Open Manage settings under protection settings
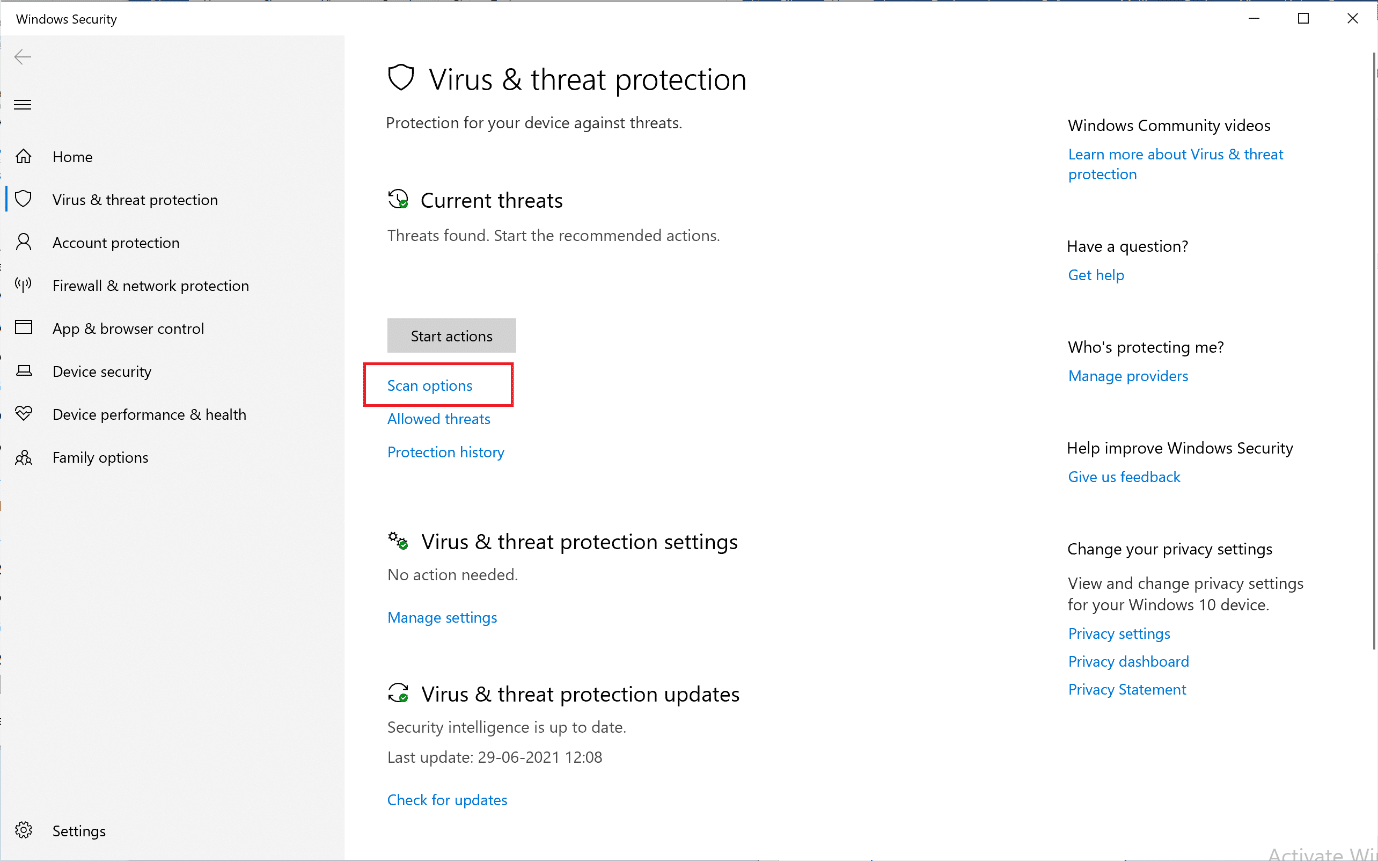 pyautogui.click(x=442, y=617)
